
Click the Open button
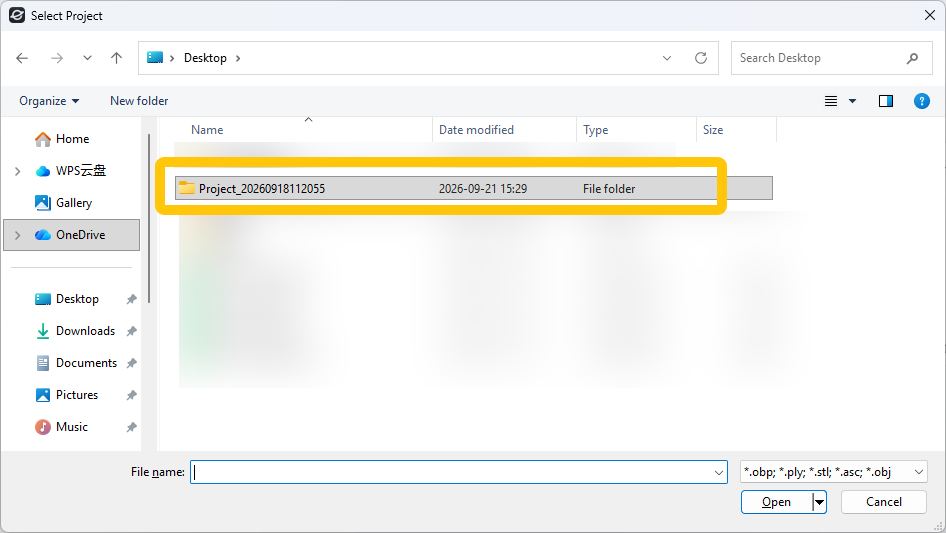[x=776, y=502]
